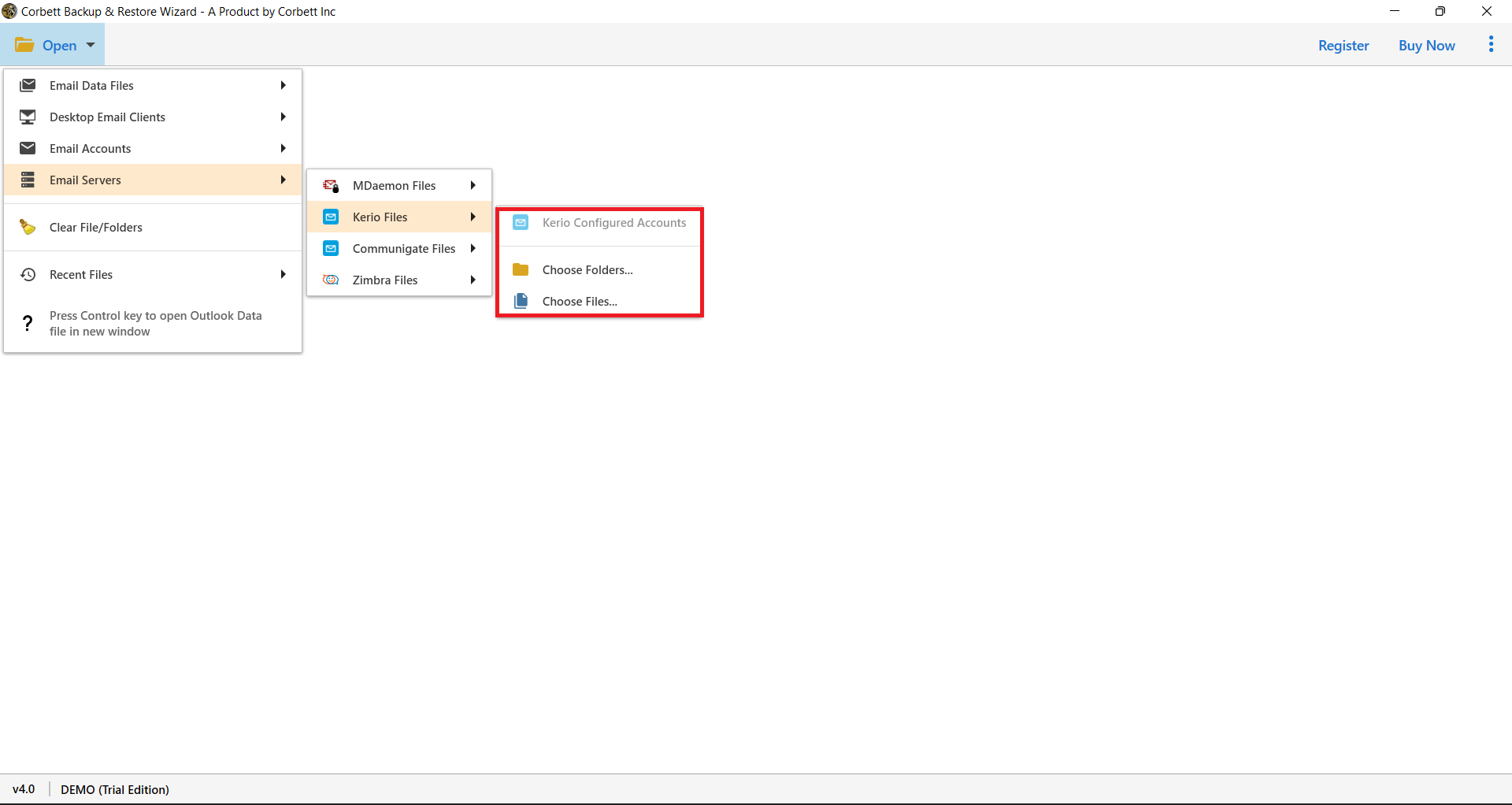Click the Desktop Email Clients monitor icon
This screenshot has height=805, width=1512.
tap(28, 117)
